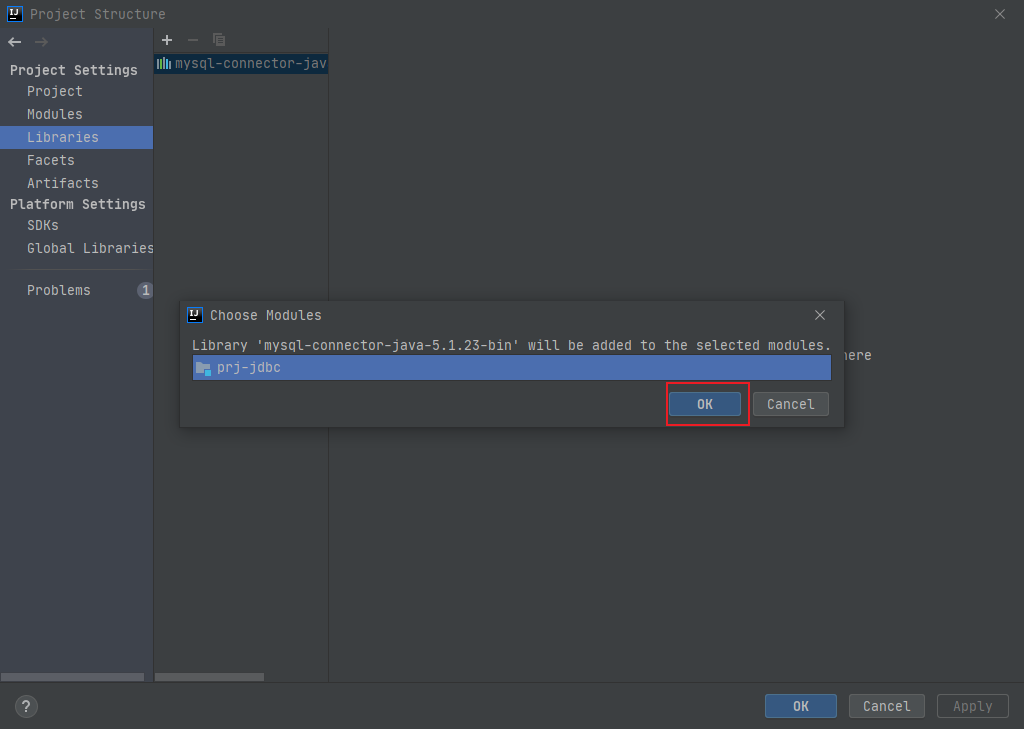Viewport: 1024px width, 729px height.
Task: Click the prj-jdbc module folder icon
Action: pos(203,368)
